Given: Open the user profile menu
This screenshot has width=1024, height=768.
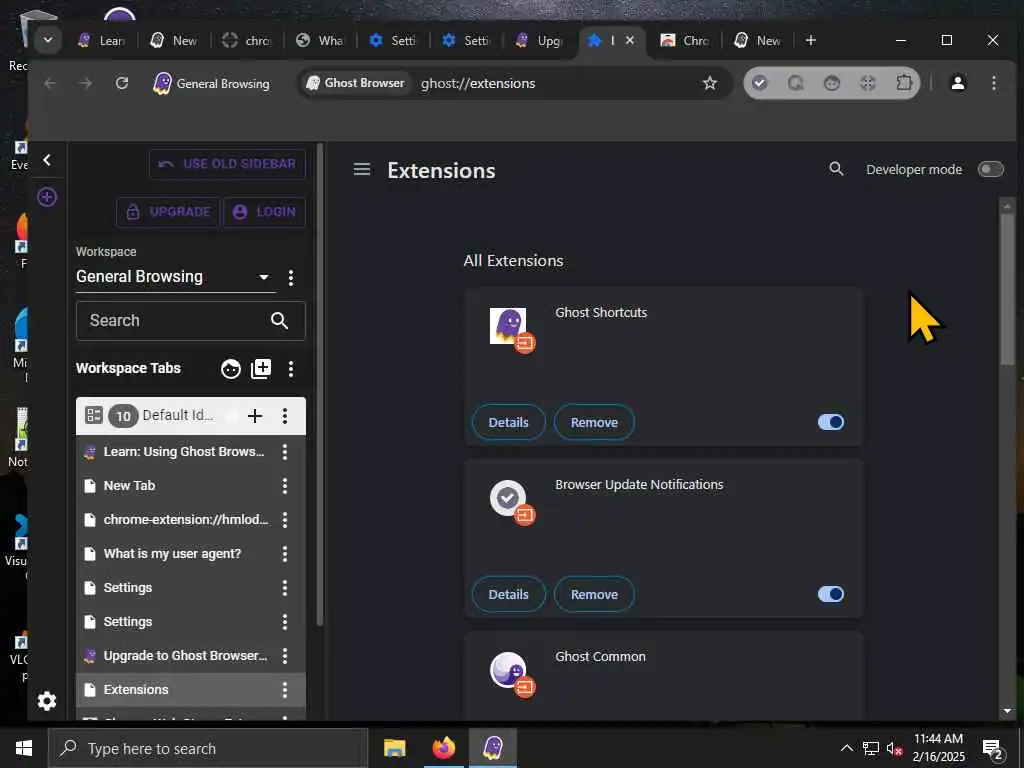Looking at the screenshot, I should (957, 83).
